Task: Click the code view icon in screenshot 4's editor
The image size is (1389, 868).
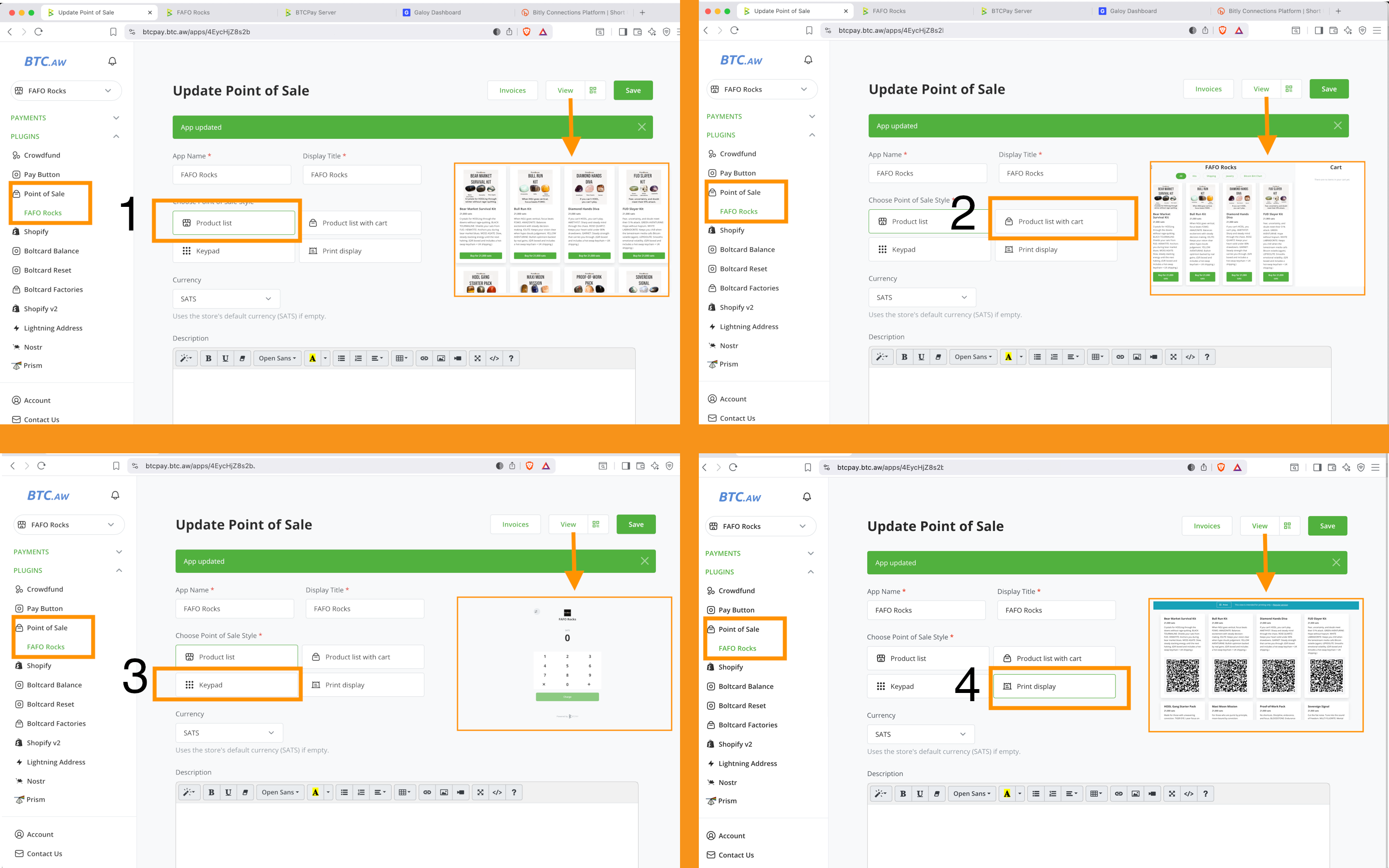Action: pos(1189,793)
